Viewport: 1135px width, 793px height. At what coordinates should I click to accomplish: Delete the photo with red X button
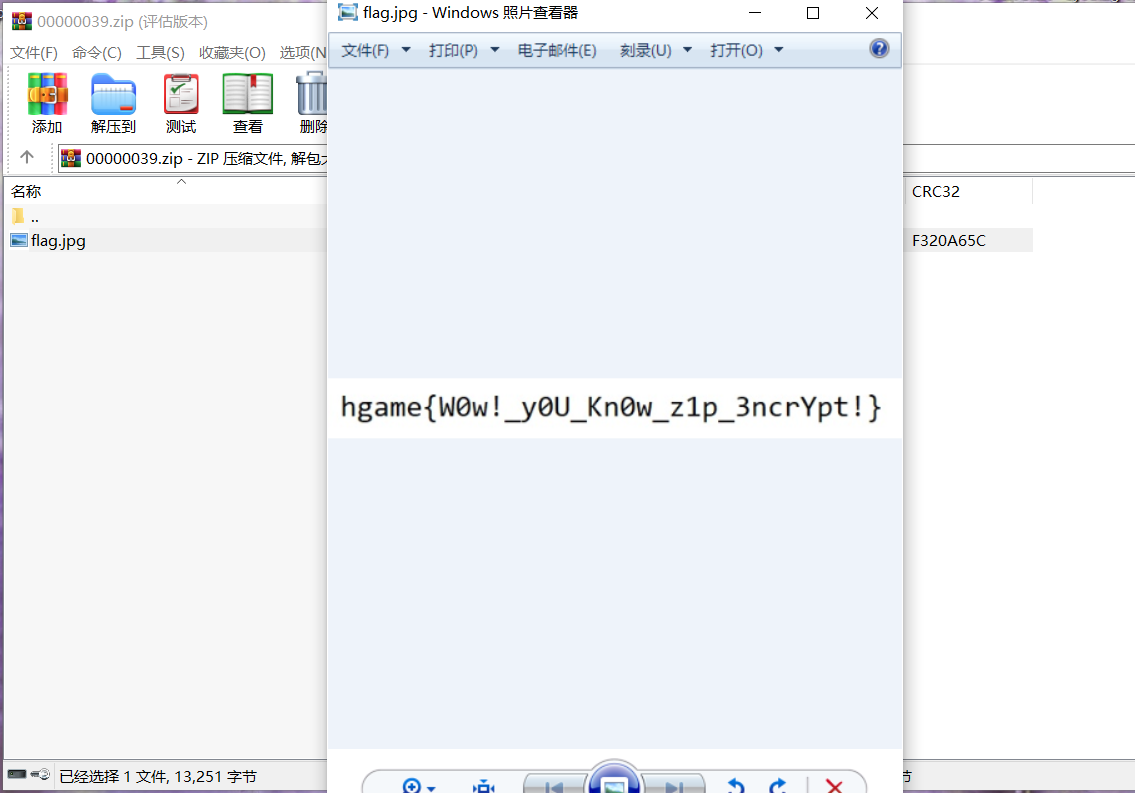(x=834, y=785)
